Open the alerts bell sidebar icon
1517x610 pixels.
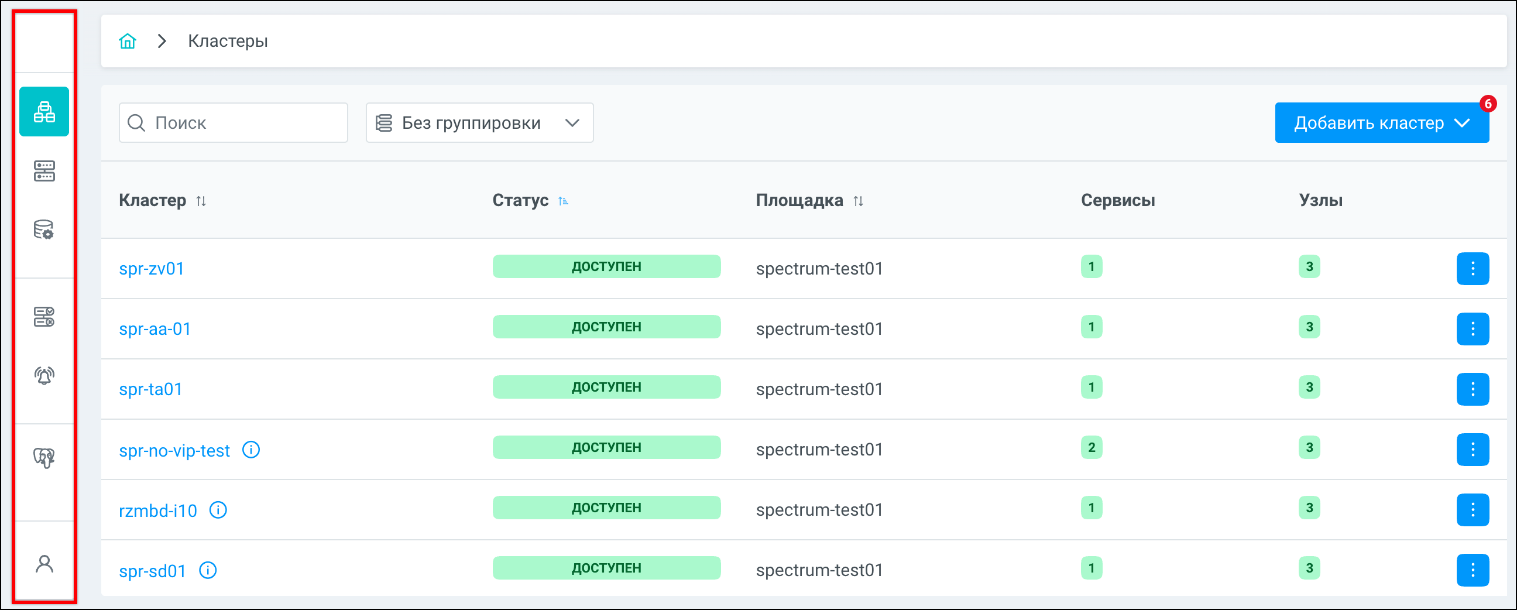pyautogui.click(x=44, y=376)
